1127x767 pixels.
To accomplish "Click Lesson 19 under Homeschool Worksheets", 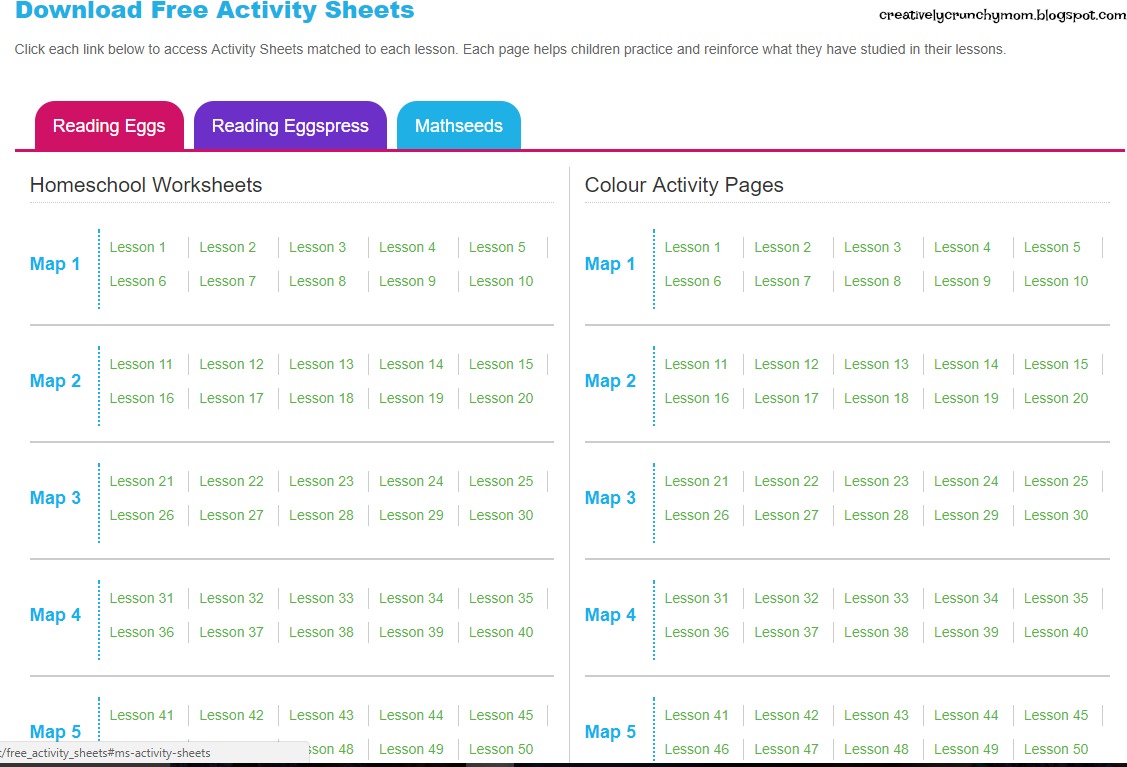I will point(411,398).
